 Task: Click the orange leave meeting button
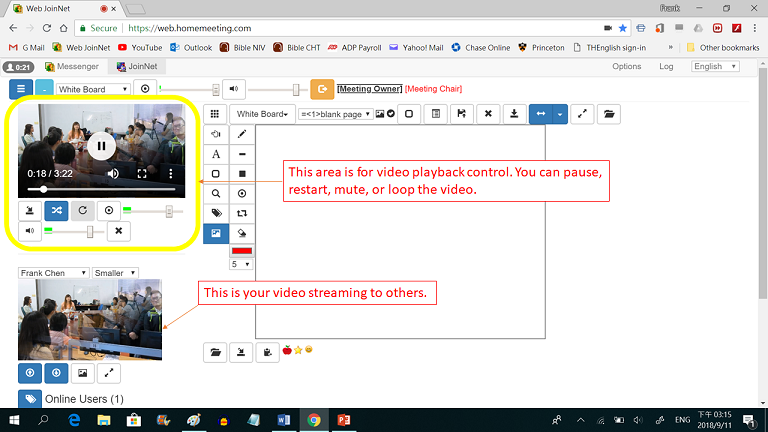[322, 89]
